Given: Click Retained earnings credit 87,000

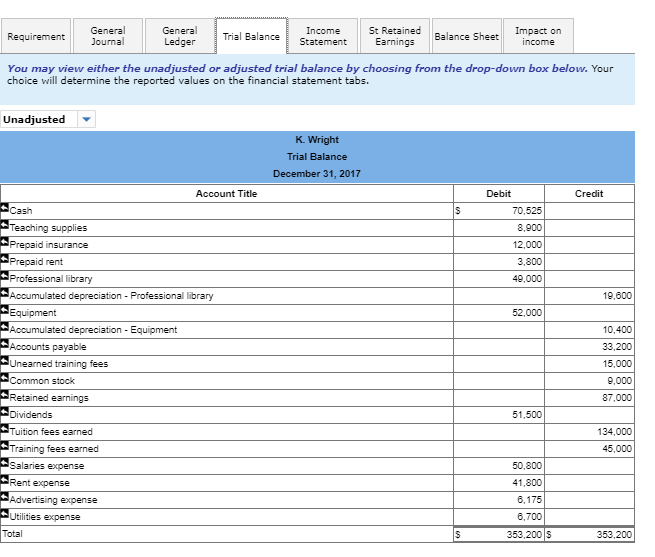Looking at the screenshot, I should click(x=617, y=398).
